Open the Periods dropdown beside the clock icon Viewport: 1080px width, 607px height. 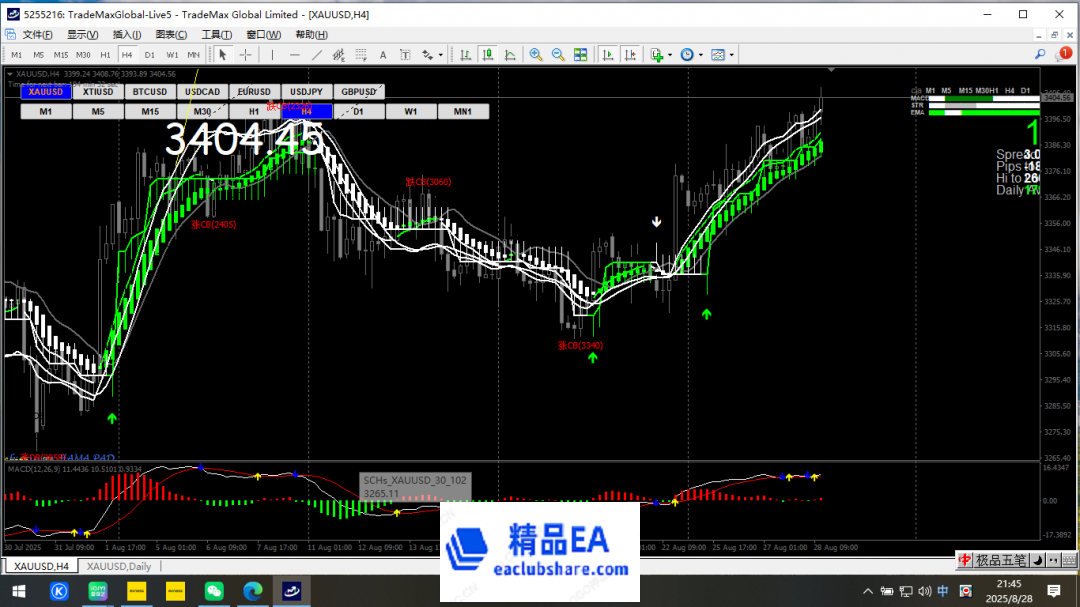(700, 54)
